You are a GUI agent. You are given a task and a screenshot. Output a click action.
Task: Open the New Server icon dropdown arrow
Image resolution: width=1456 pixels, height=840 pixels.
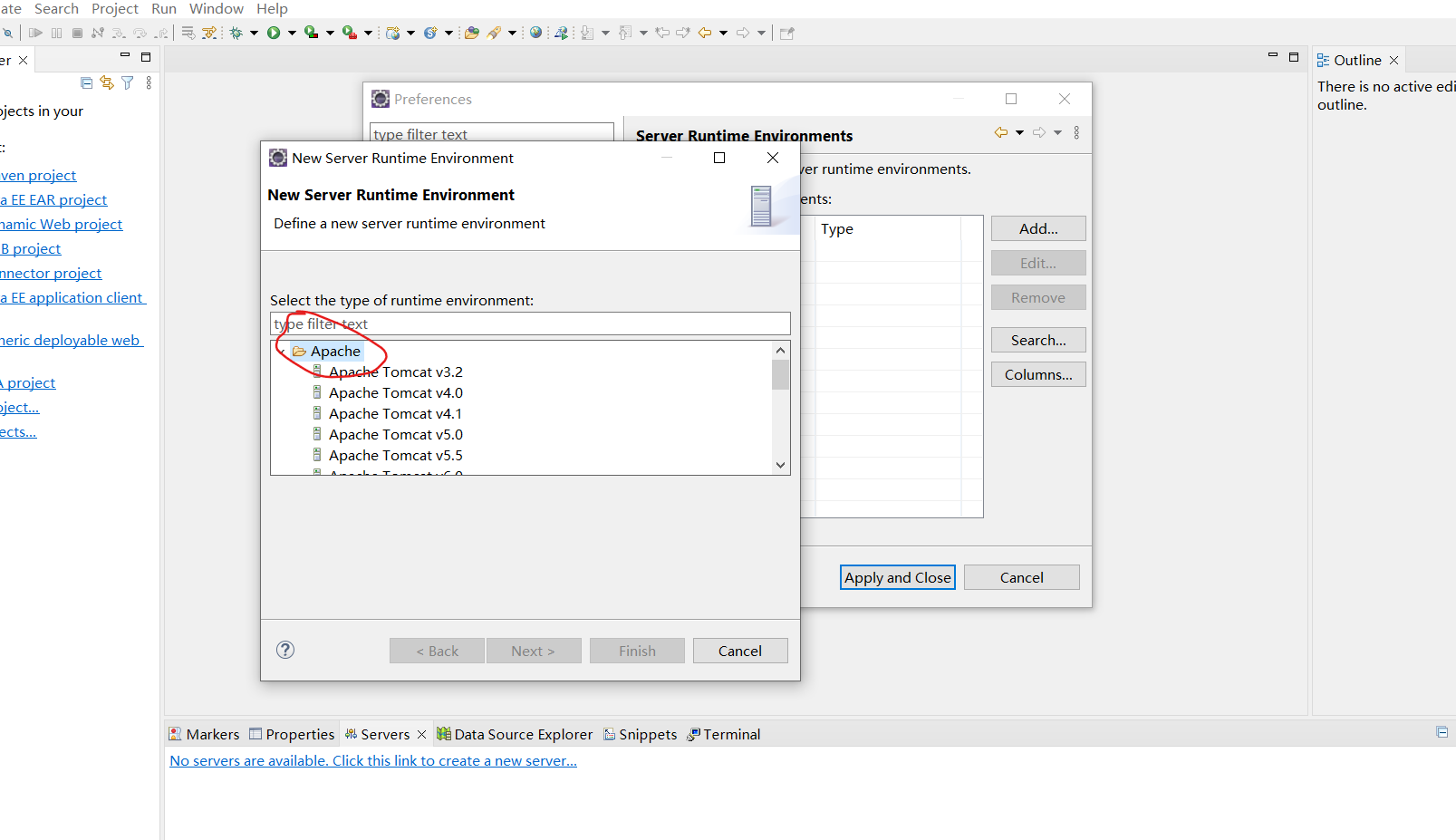[x=410, y=34]
